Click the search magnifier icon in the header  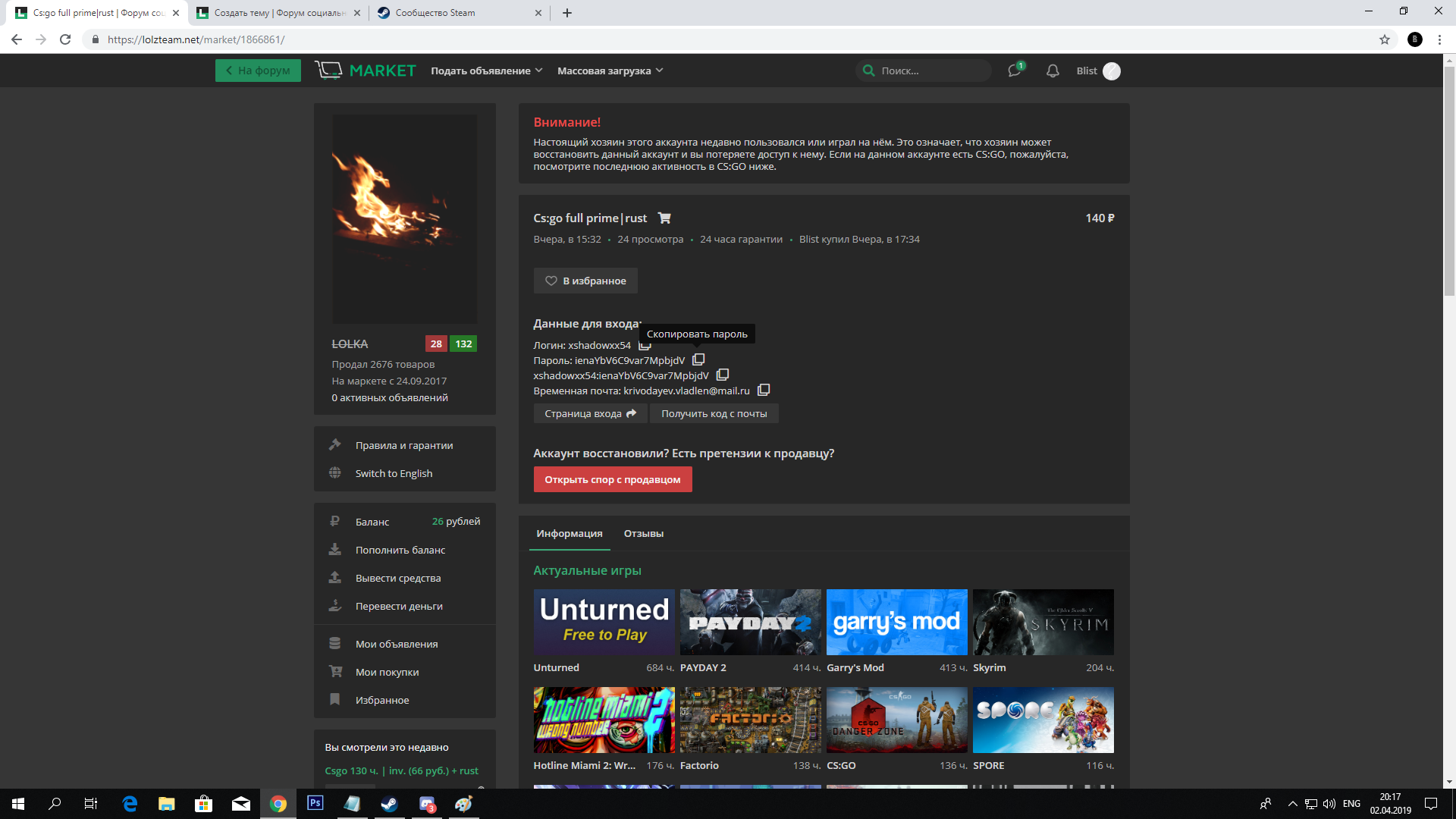pyautogui.click(x=868, y=71)
